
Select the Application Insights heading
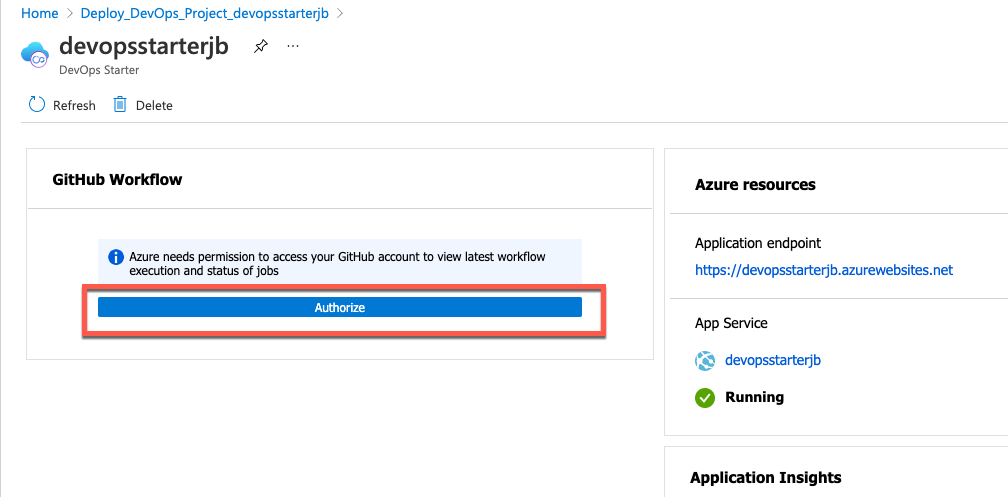(766, 478)
